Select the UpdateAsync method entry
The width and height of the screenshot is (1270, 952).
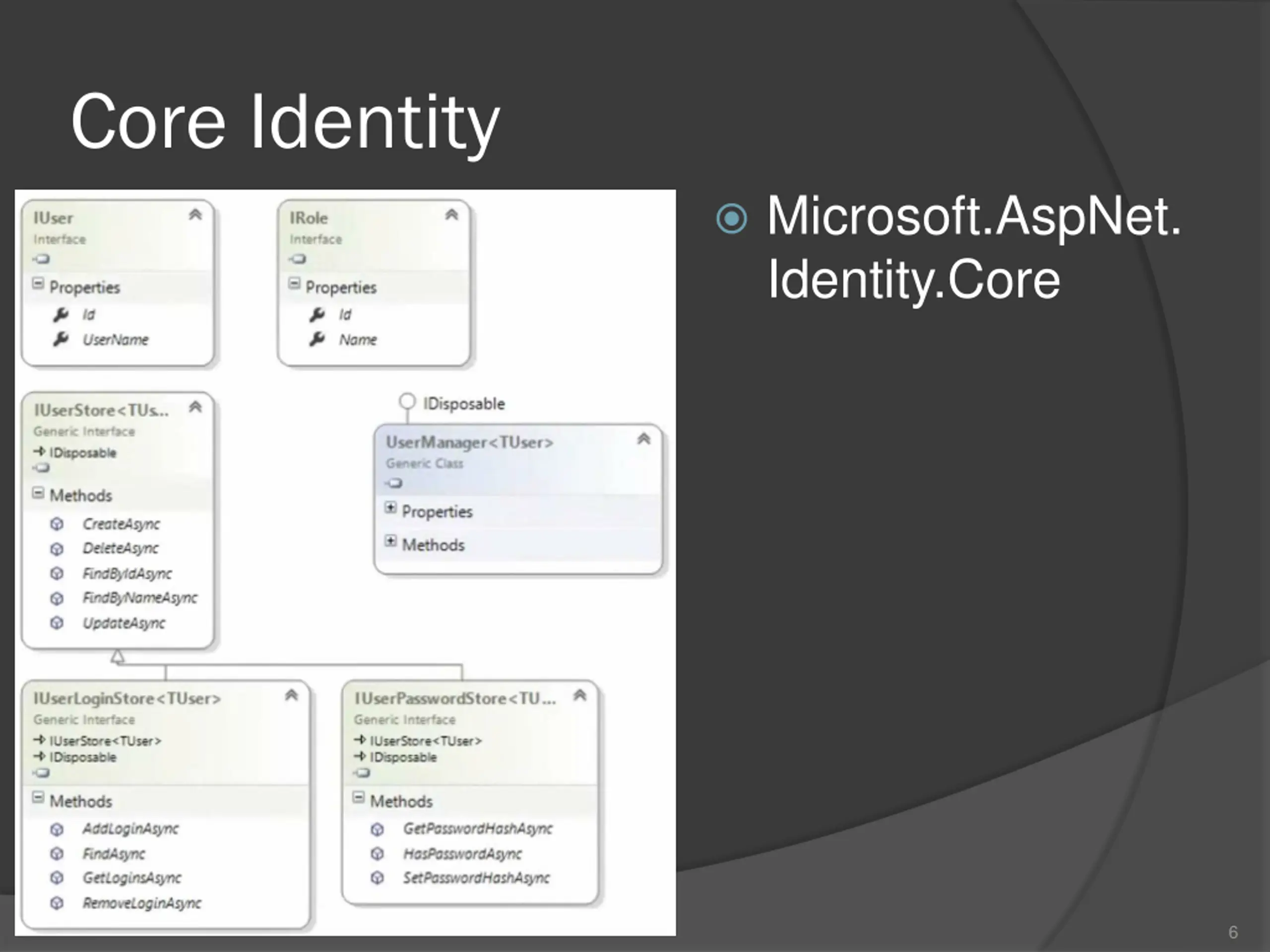pyautogui.click(x=124, y=623)
